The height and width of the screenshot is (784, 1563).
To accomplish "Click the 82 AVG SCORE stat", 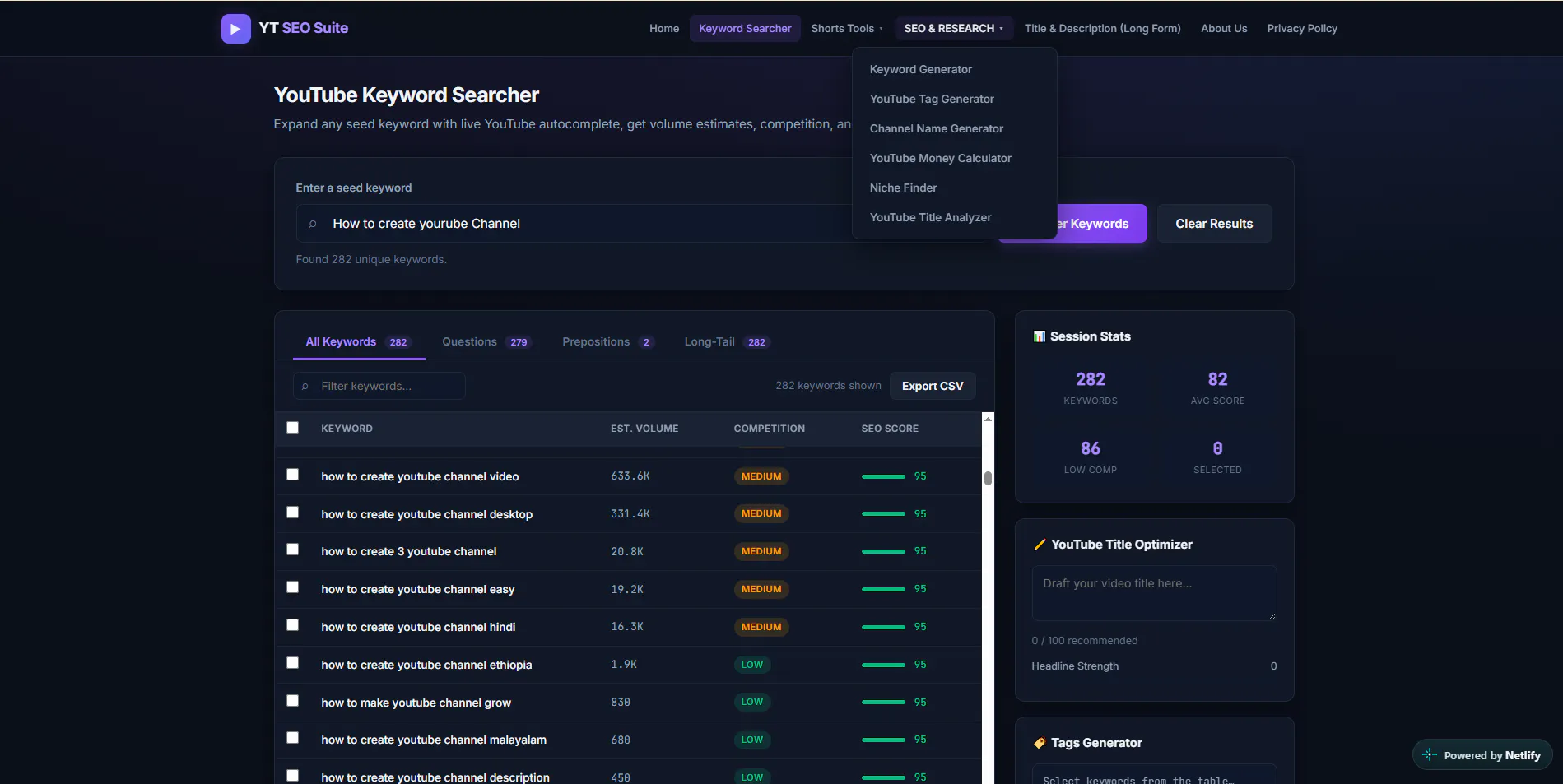I will (x=1217, y=388).
